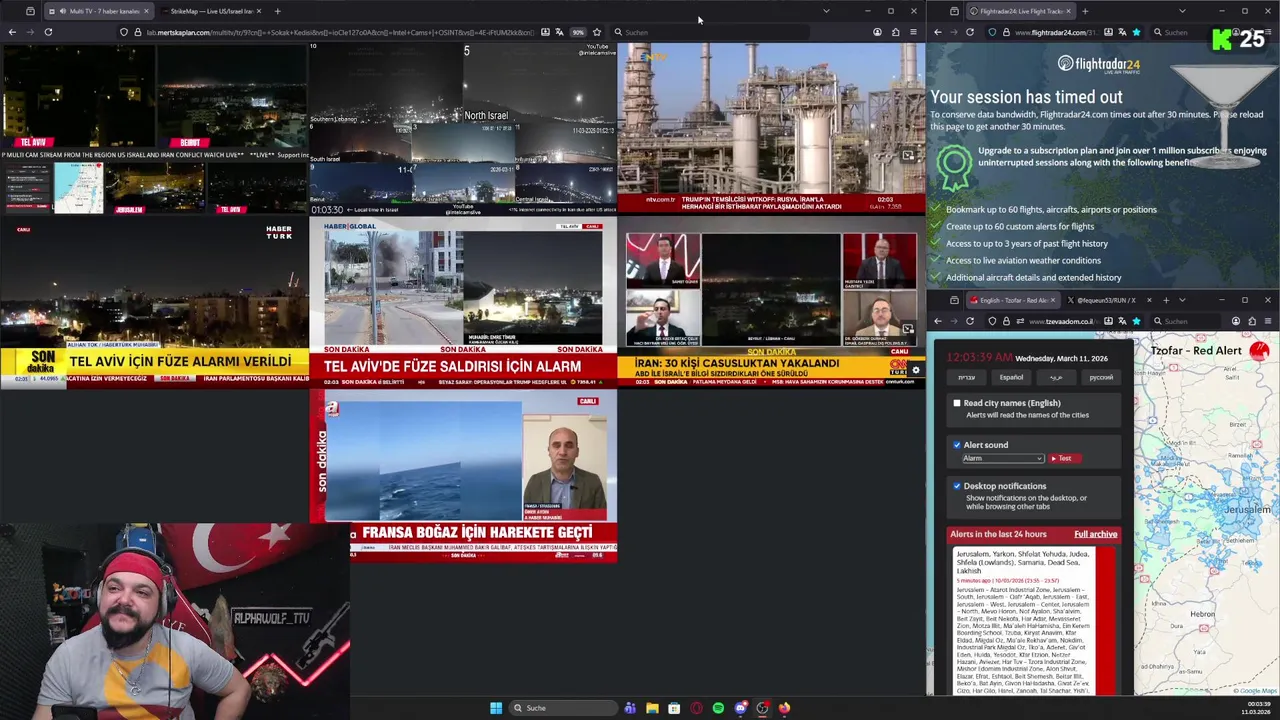Select the A Haber sea footage stream

tap(463, 475)
